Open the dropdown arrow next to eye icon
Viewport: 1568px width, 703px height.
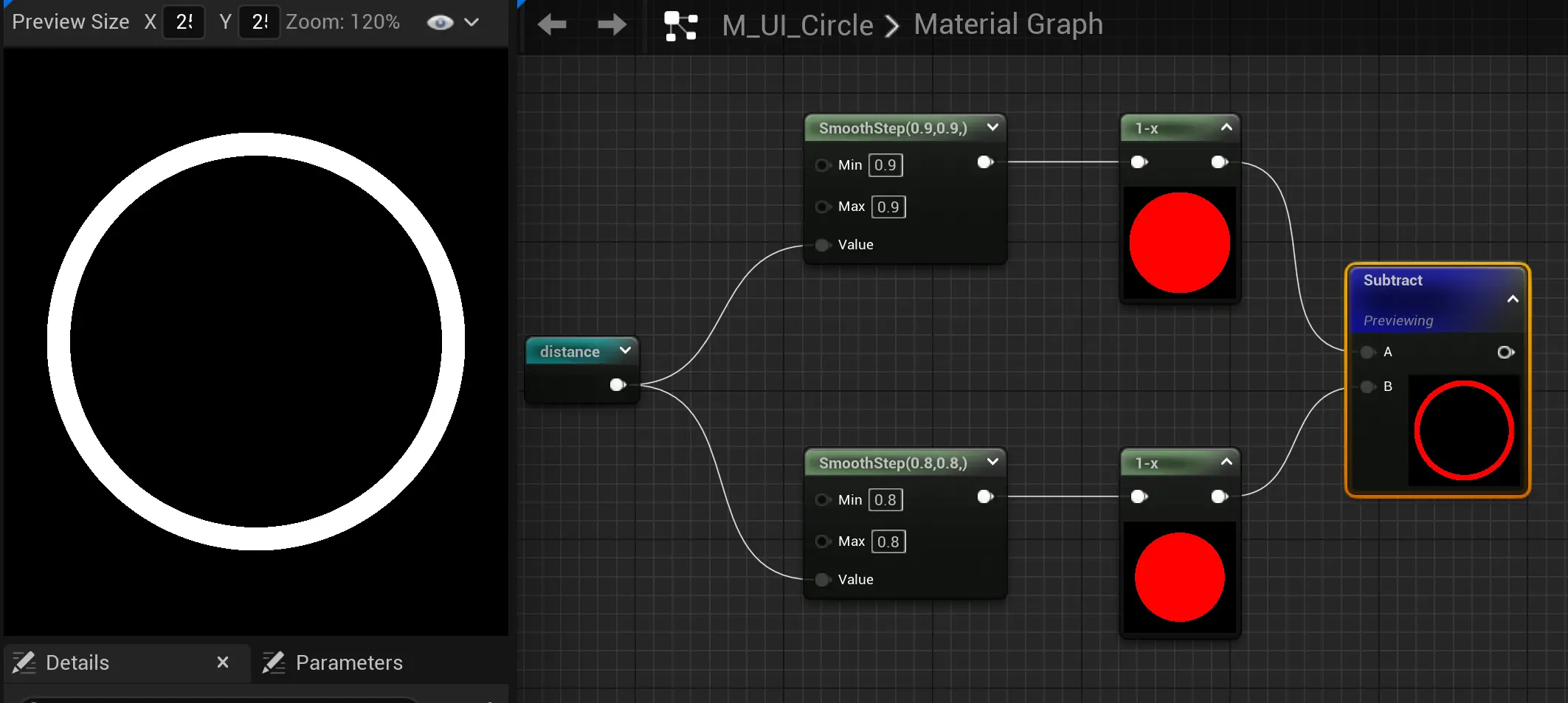[472, 23]
